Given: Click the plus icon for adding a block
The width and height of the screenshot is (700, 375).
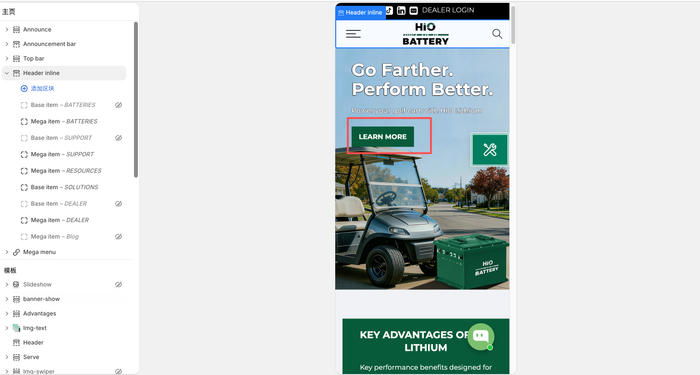Looking at the screenshot, I should 24,88.
